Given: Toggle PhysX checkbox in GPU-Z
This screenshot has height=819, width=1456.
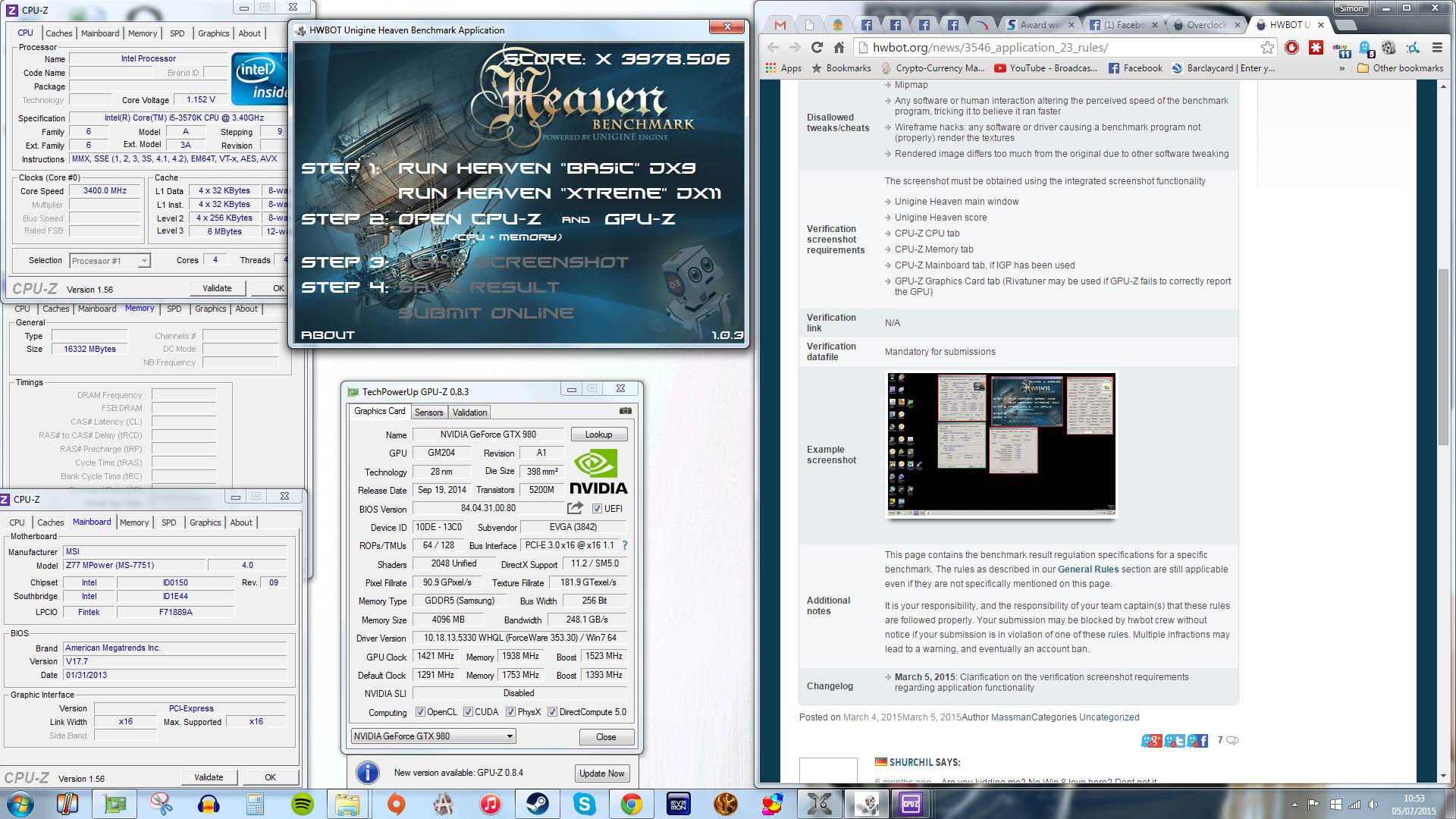Looking at the screenshot, I should pyautogui.click(x=510, y=712).
